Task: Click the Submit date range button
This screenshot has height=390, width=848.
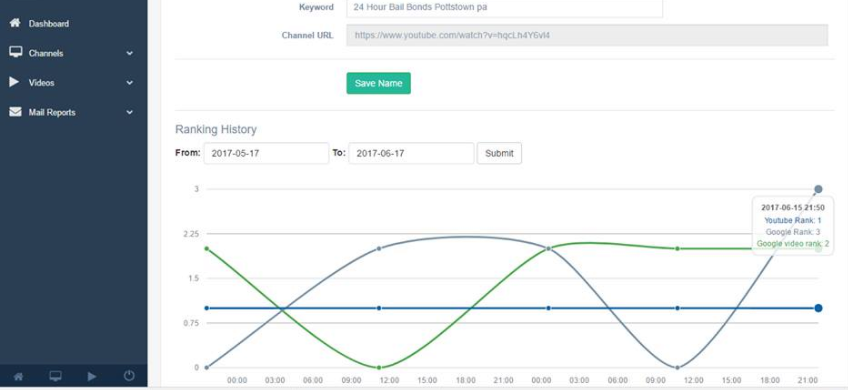Action: pos(499,153)
